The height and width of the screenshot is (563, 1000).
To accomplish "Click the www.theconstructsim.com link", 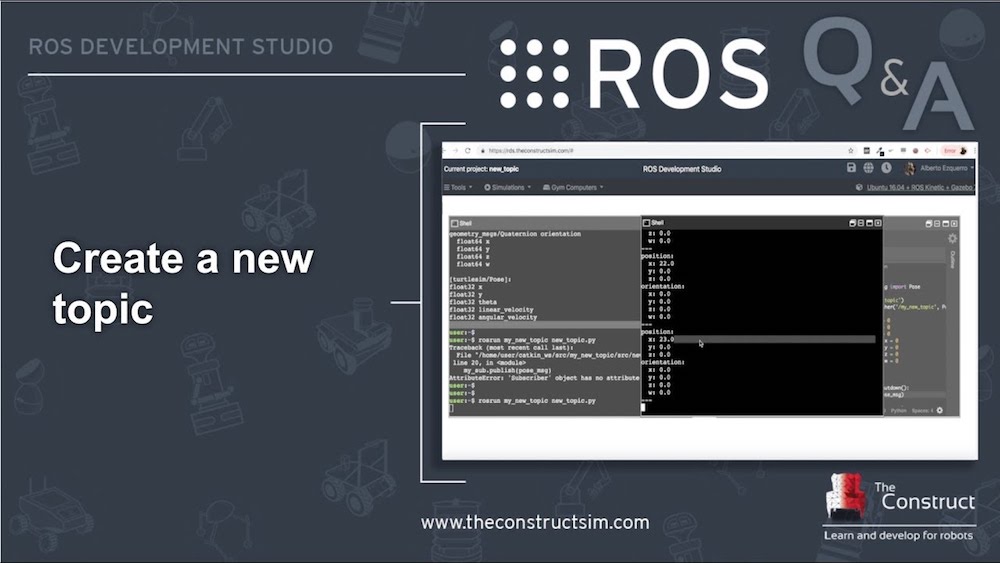I will (x=535, y=522).
